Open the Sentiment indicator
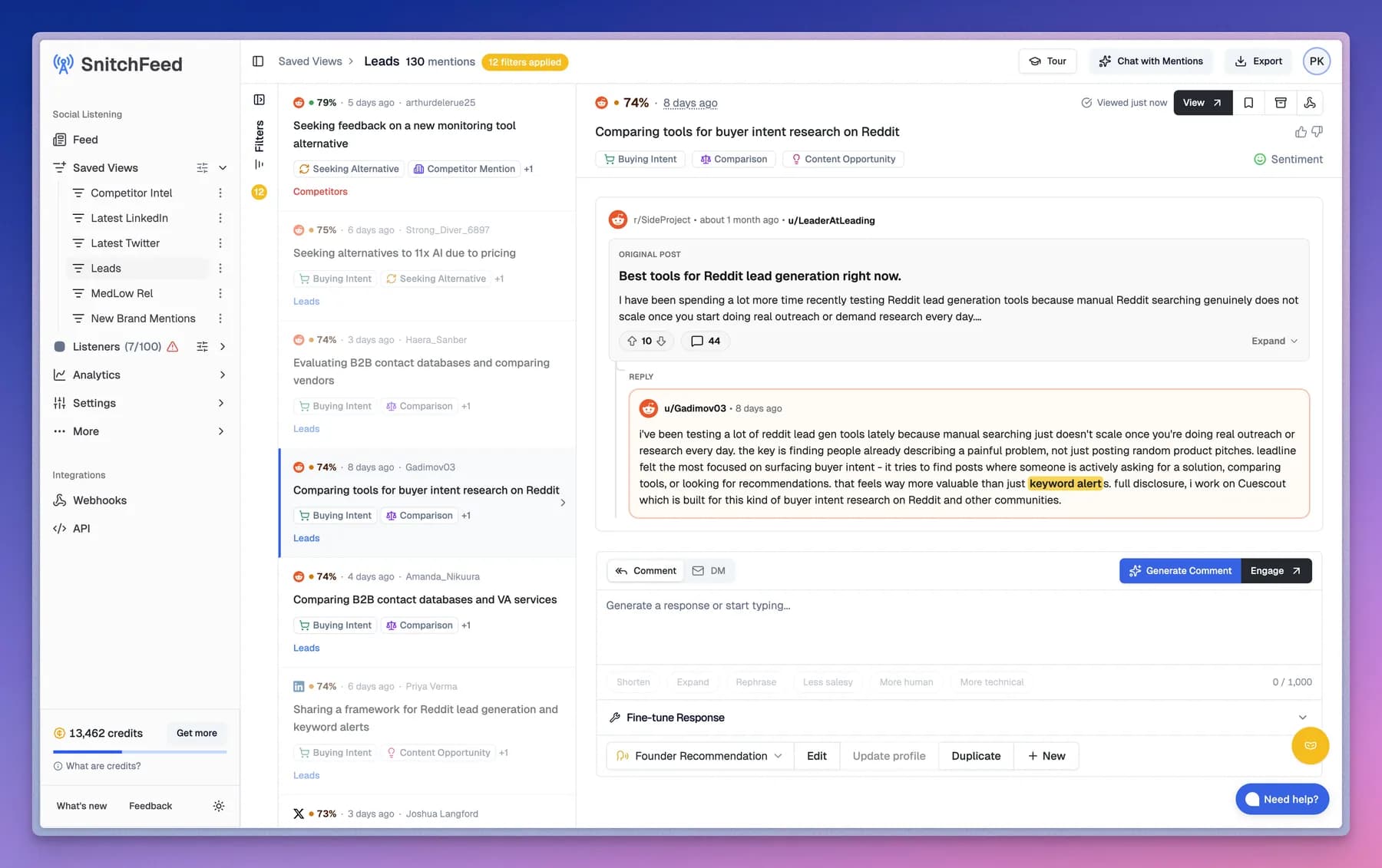The width and height of the screenshot is (1382, 868). 1288,160
